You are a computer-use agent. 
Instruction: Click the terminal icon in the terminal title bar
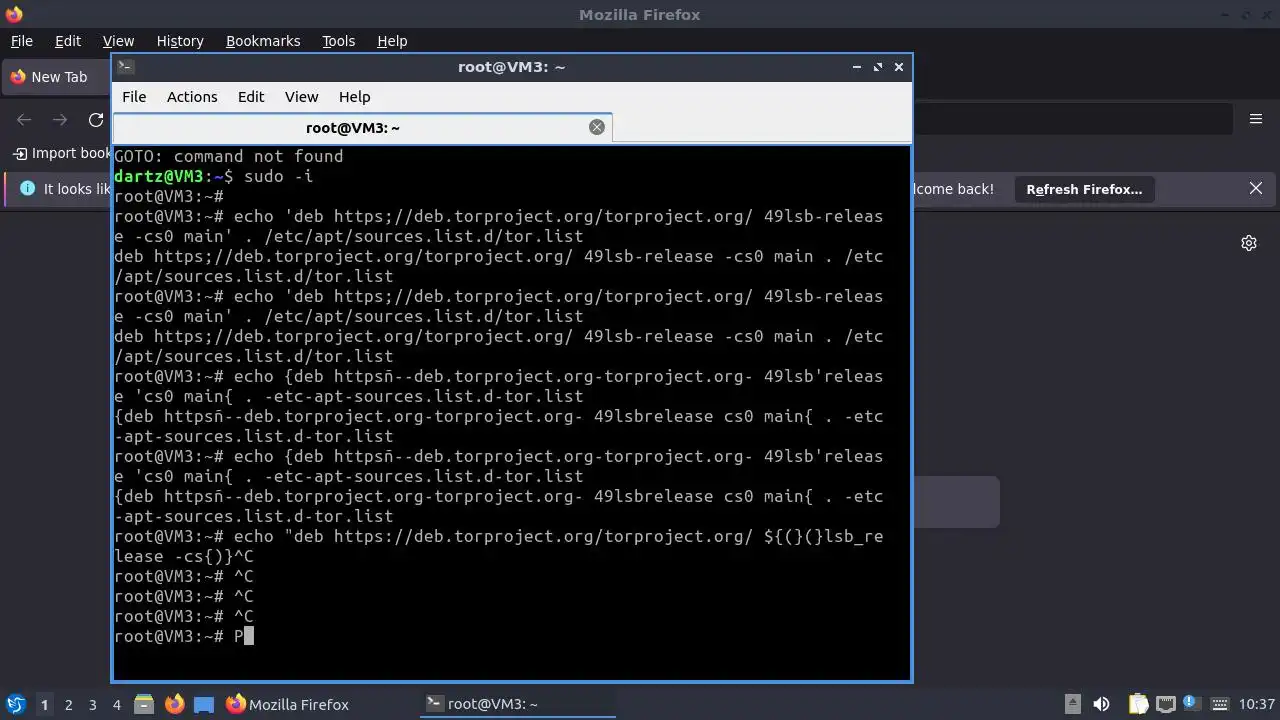126,66
